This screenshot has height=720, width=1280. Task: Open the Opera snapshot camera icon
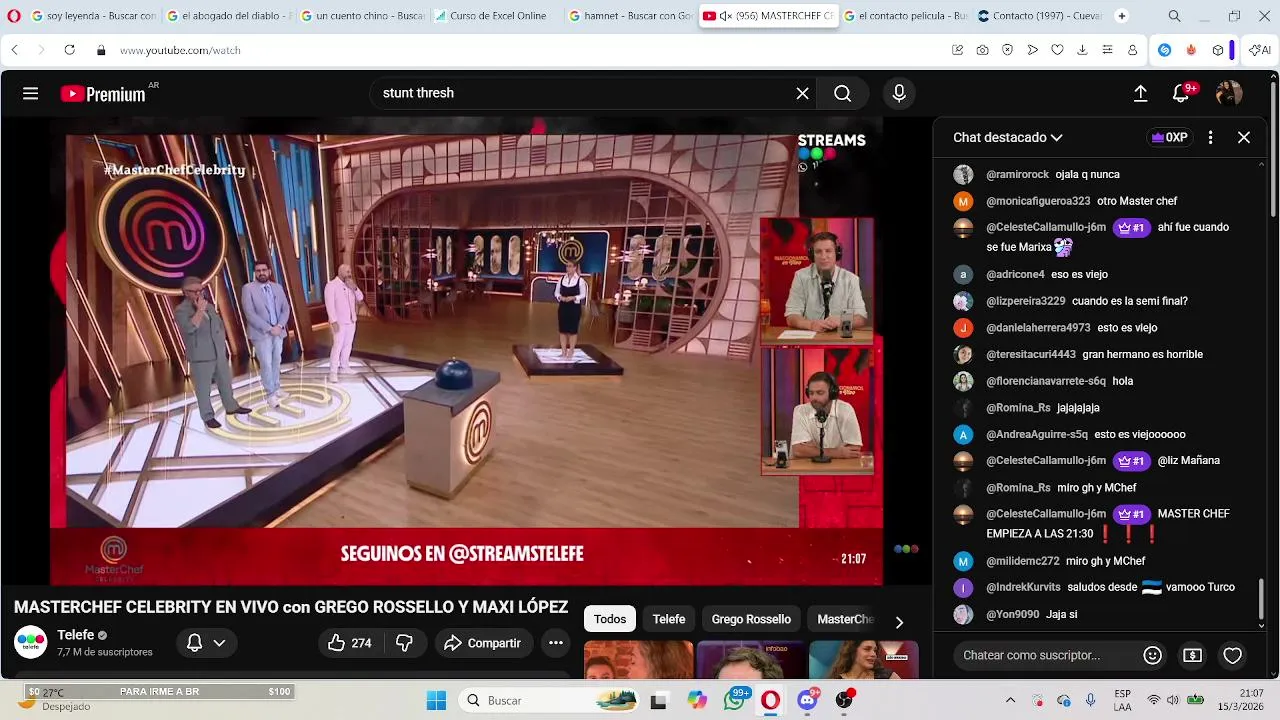(982, 50)
